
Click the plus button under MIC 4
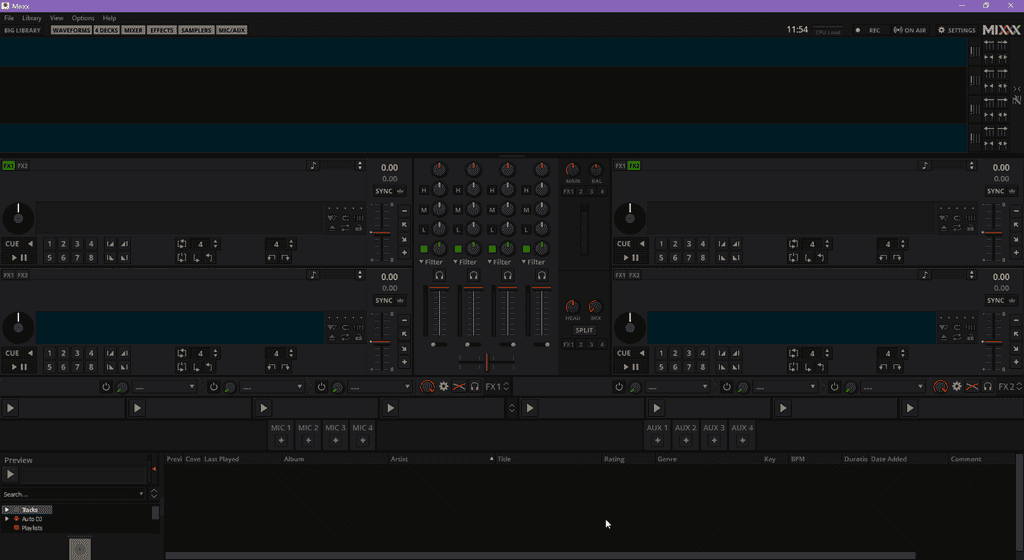tap(362, 441)
